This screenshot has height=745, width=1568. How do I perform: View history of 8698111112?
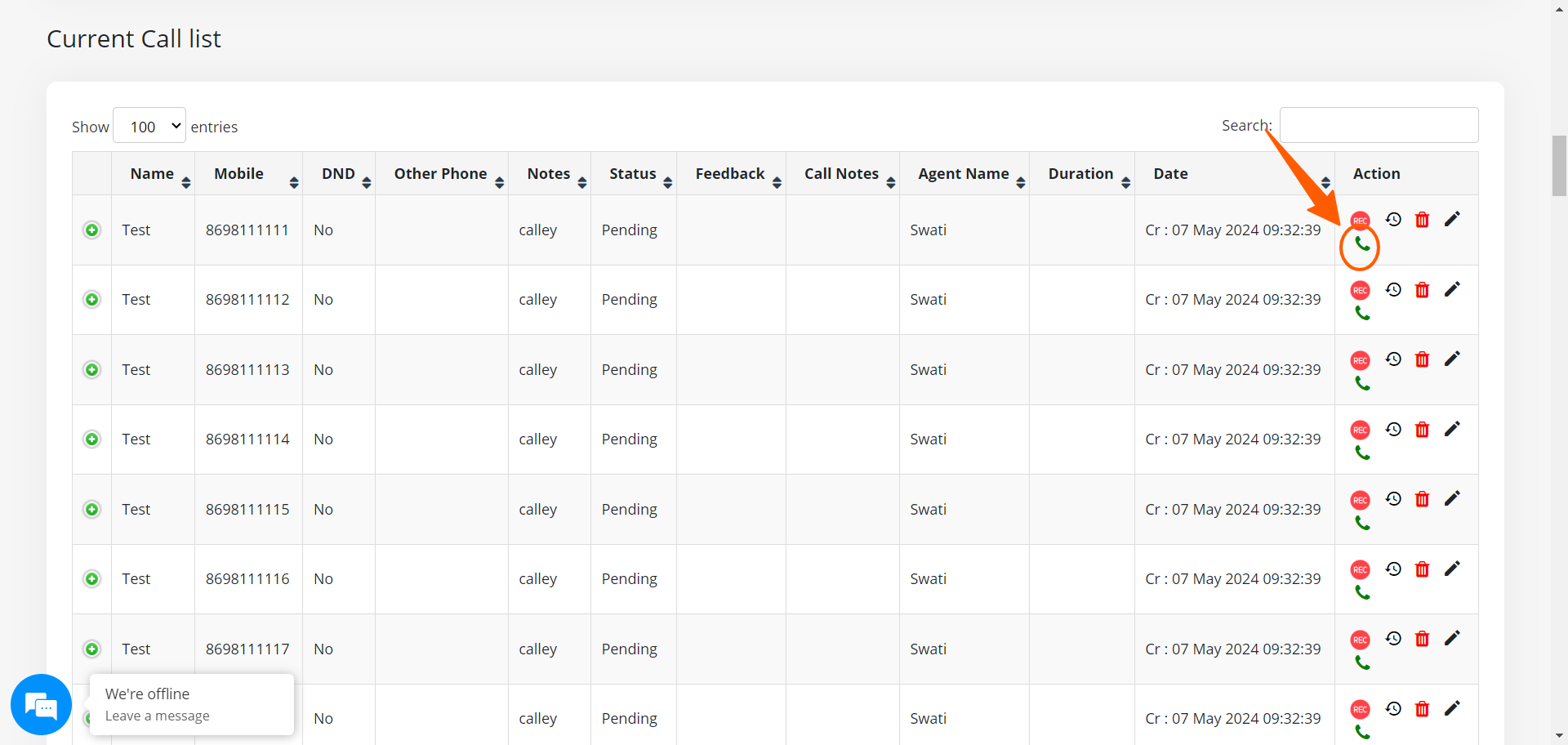click(1393, 289)
